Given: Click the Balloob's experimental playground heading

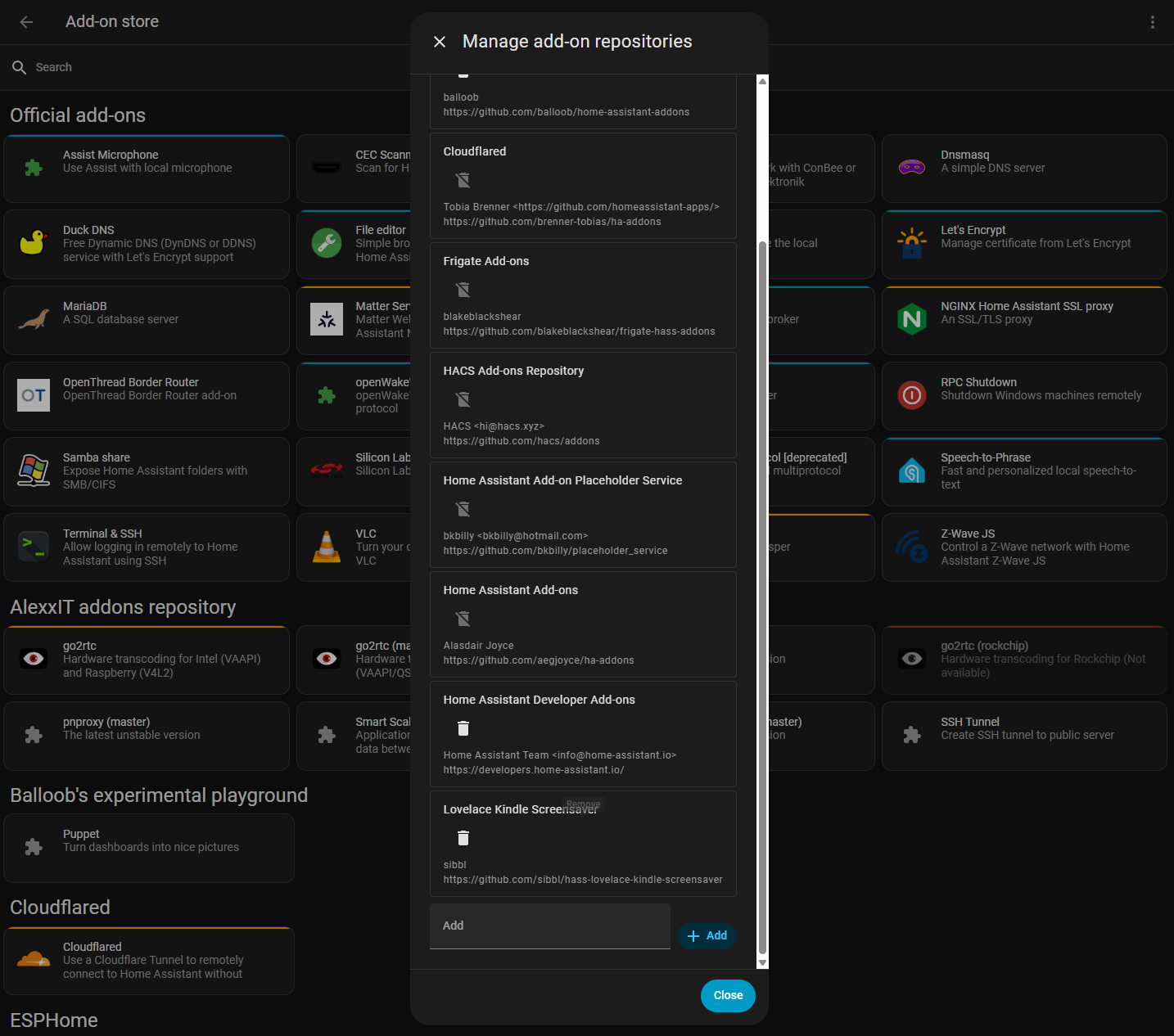Looking at the screenshot, I should tap(159, 795).
